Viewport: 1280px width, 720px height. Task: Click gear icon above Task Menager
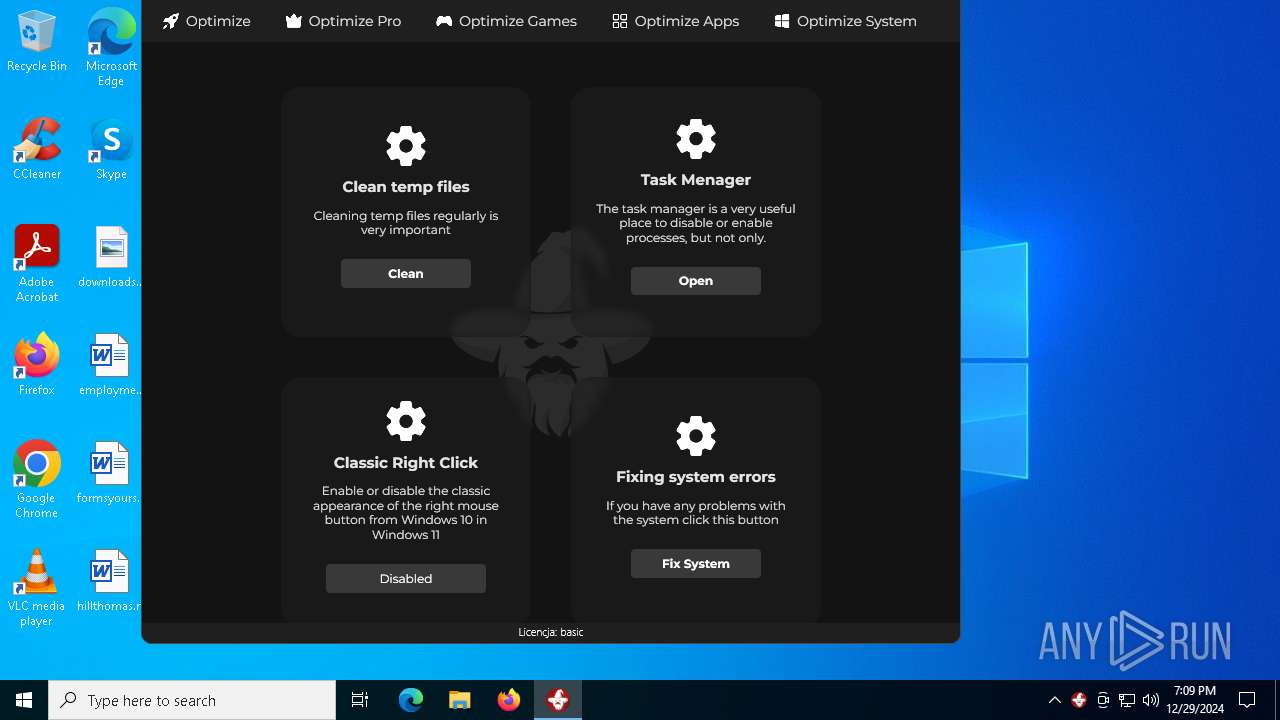tap(696, 139)
